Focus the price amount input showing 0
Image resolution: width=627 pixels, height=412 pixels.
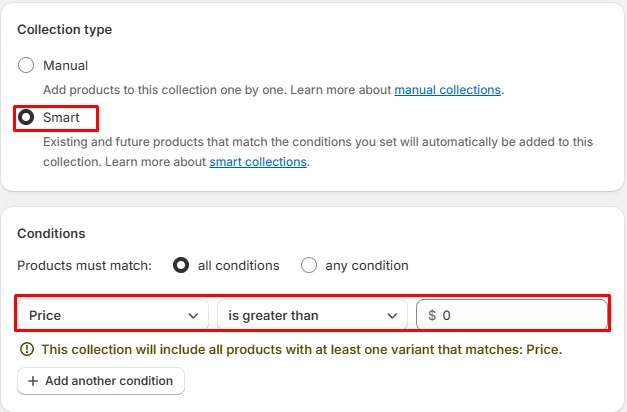click(520, 315)
